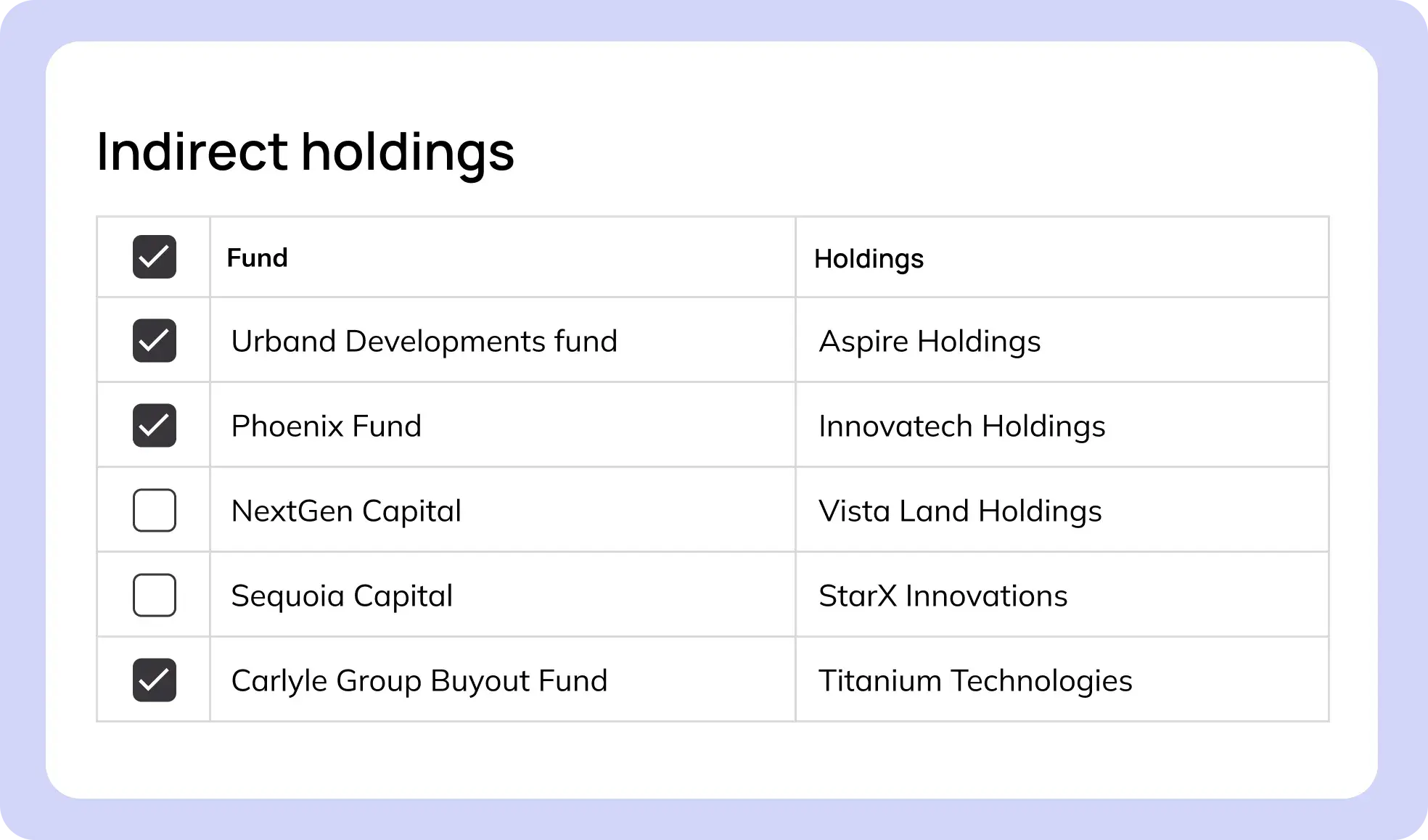Click the Titanium Technologies cell
The width and height of the screenshot is (1428, 840).
[975, 680]
